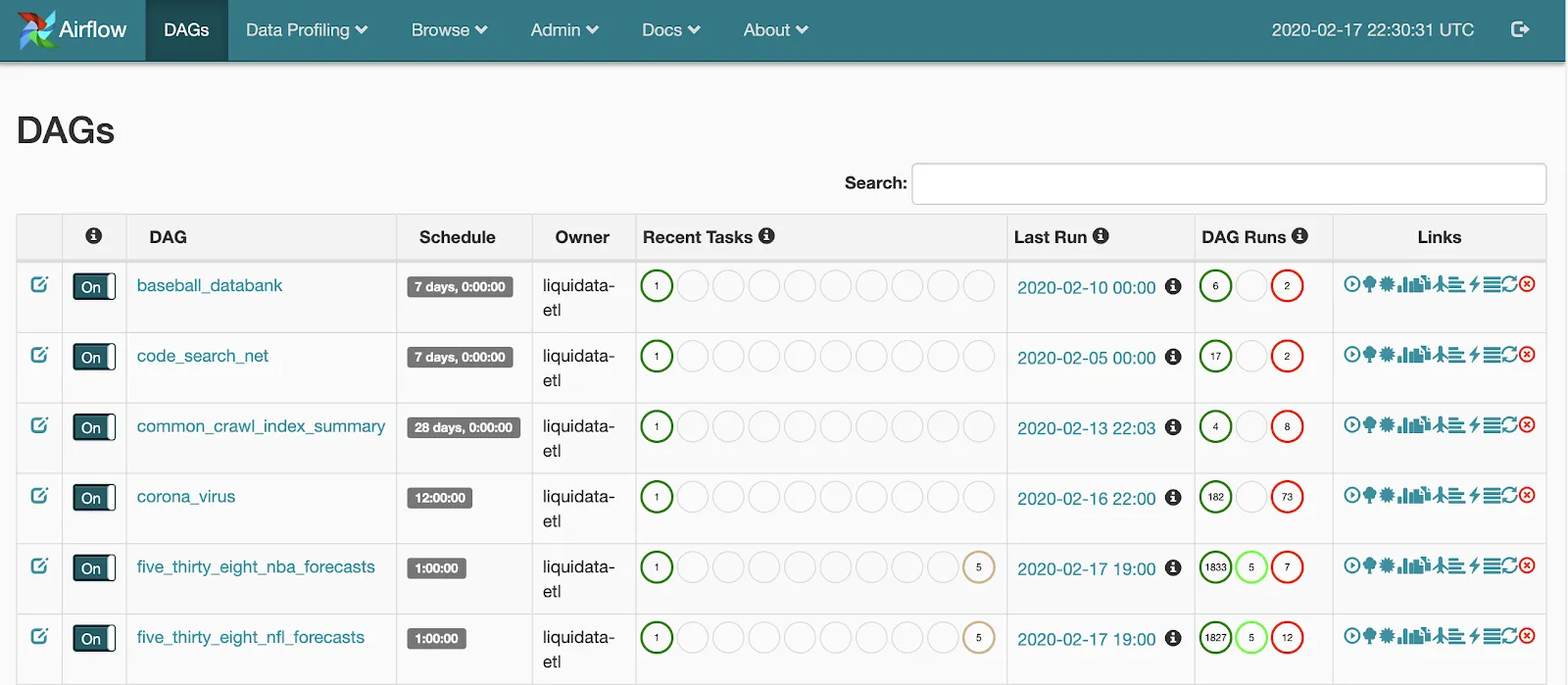Edit the code_search_net DAG record
This screenshot has height=685, width=1568.
tap(39, 355)
